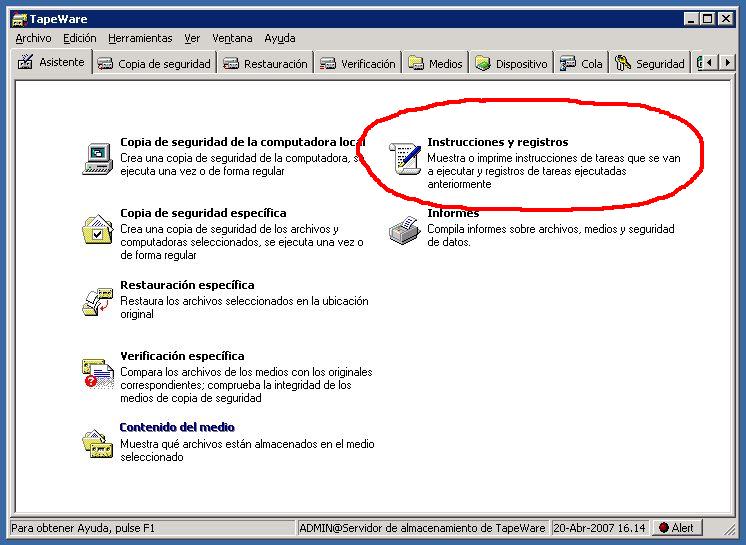Screen dimensions: 746x545
Task: Switch to the Dispositivo tab
Action: 512,63
